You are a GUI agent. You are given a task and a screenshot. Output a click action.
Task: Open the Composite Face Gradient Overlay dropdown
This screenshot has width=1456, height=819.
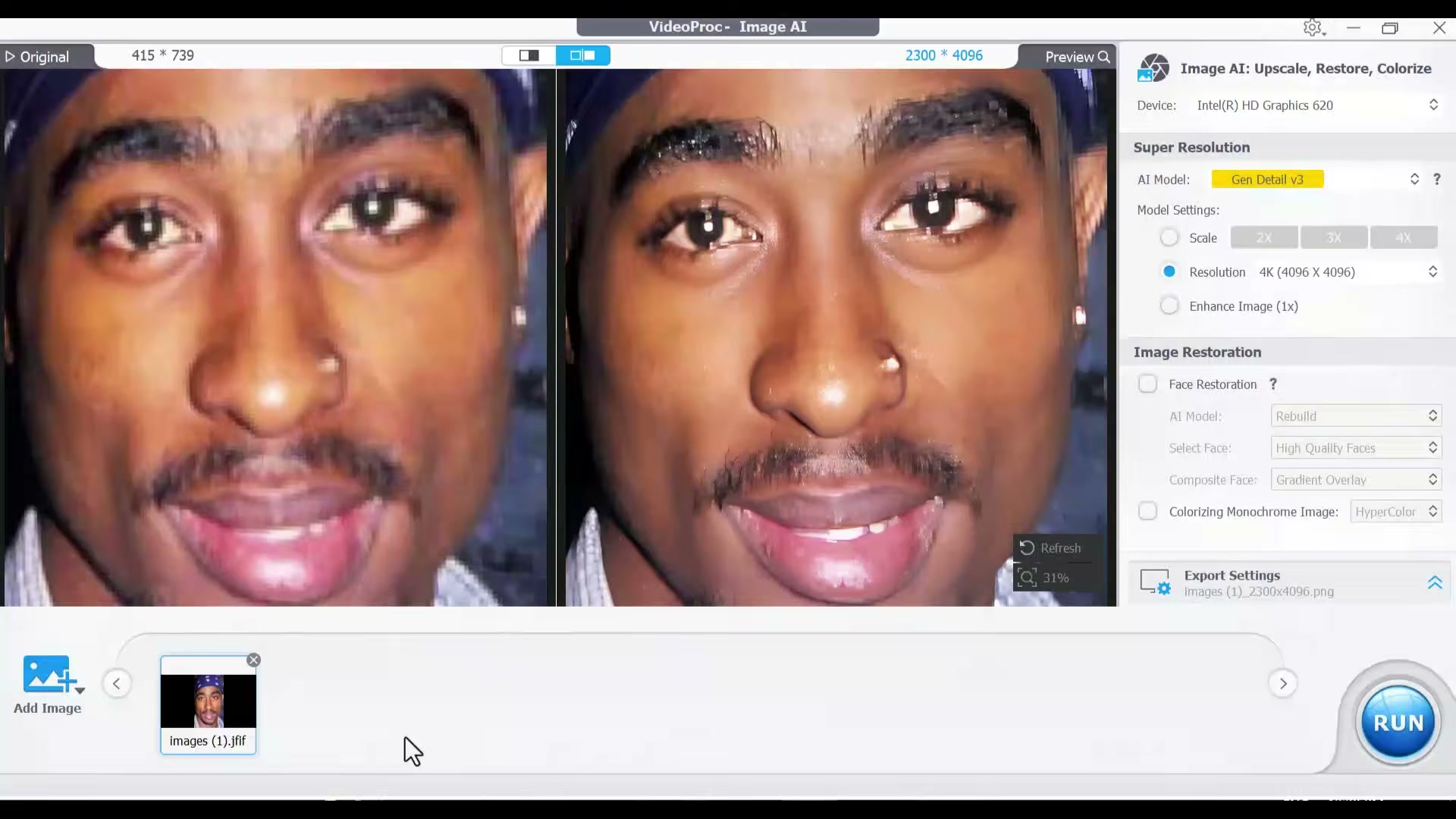coord(1356,479)
